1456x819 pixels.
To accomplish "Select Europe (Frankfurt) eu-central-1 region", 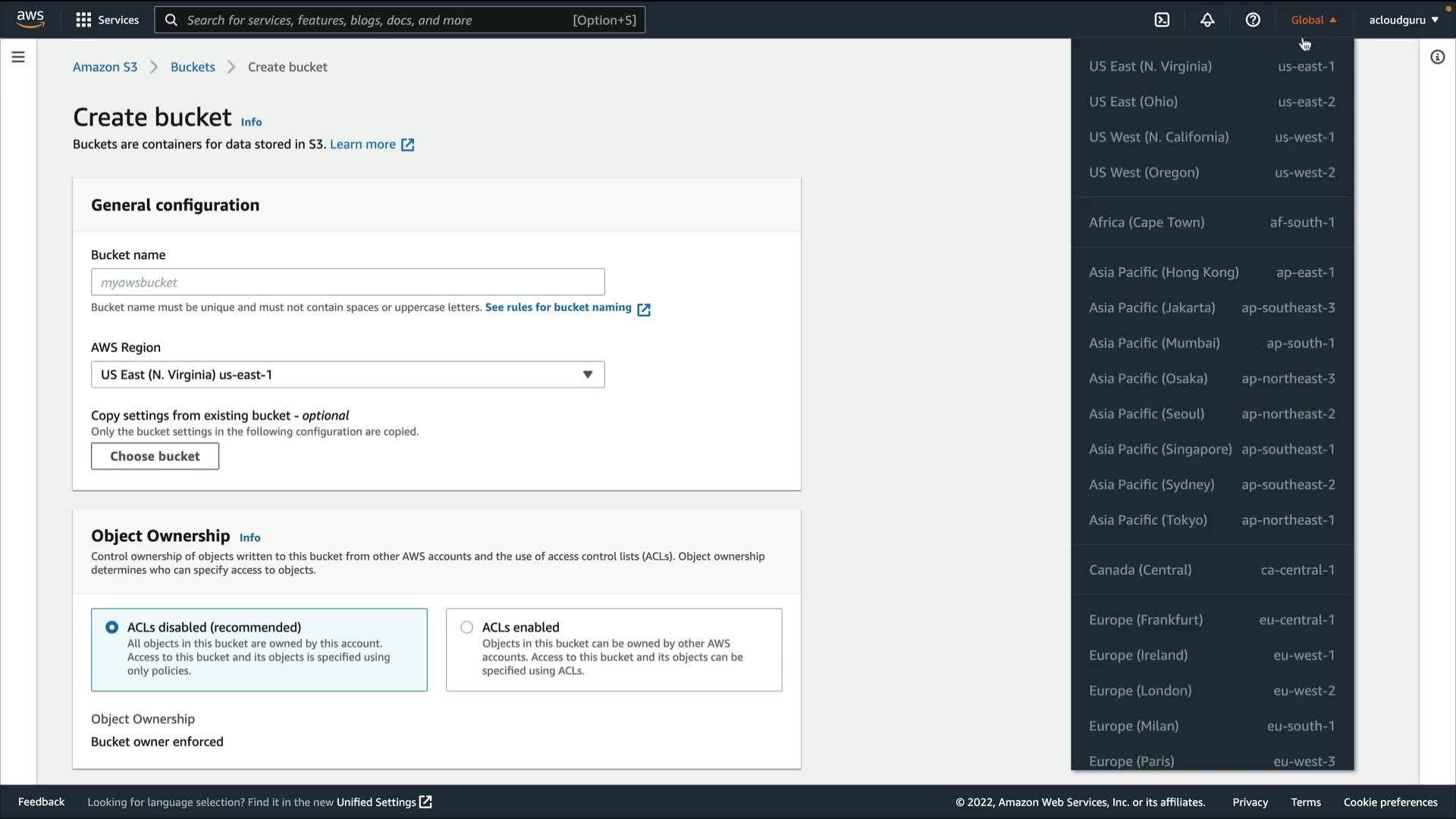I will click(x=1211, y=620).
